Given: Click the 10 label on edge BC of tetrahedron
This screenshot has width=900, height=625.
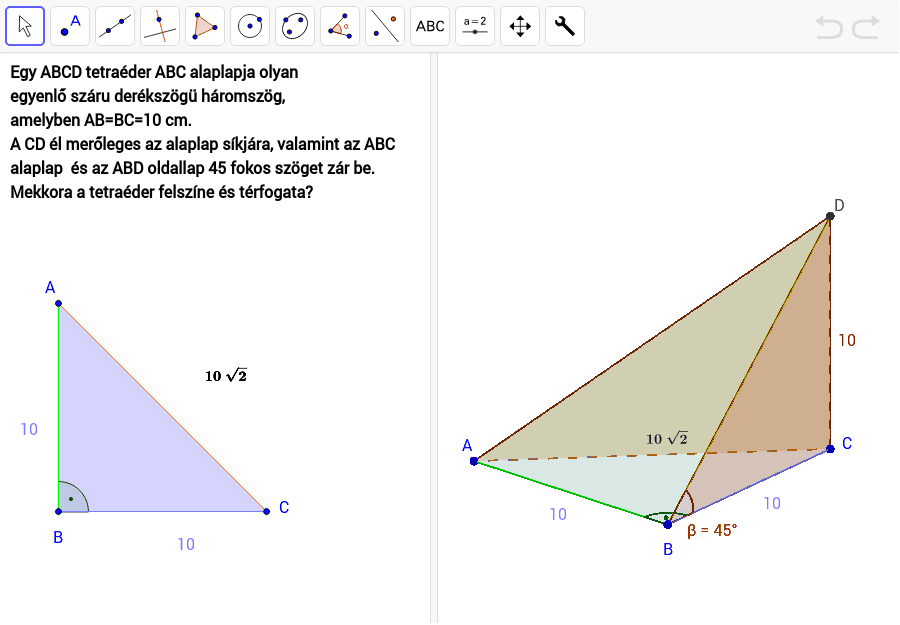Looking at the screenshot, I should tap(772, 503).
